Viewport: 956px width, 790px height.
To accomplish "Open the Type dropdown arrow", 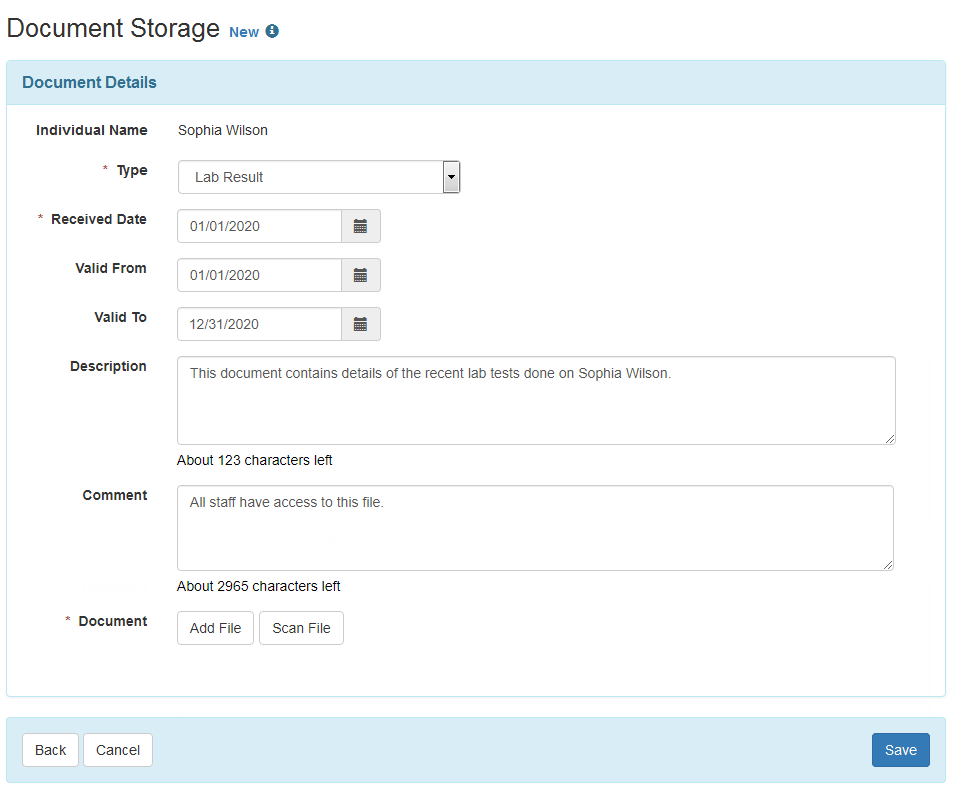I will point(450,176).
